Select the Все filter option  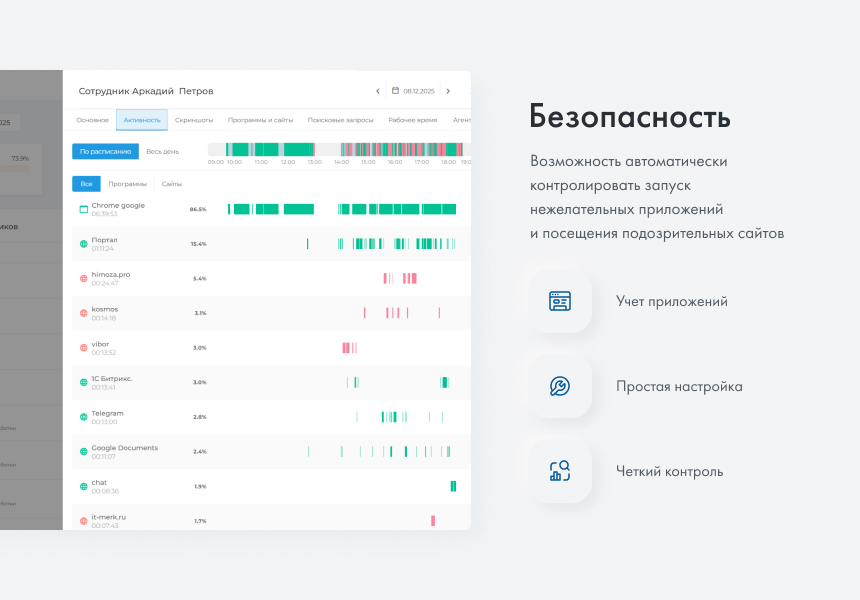86,184
